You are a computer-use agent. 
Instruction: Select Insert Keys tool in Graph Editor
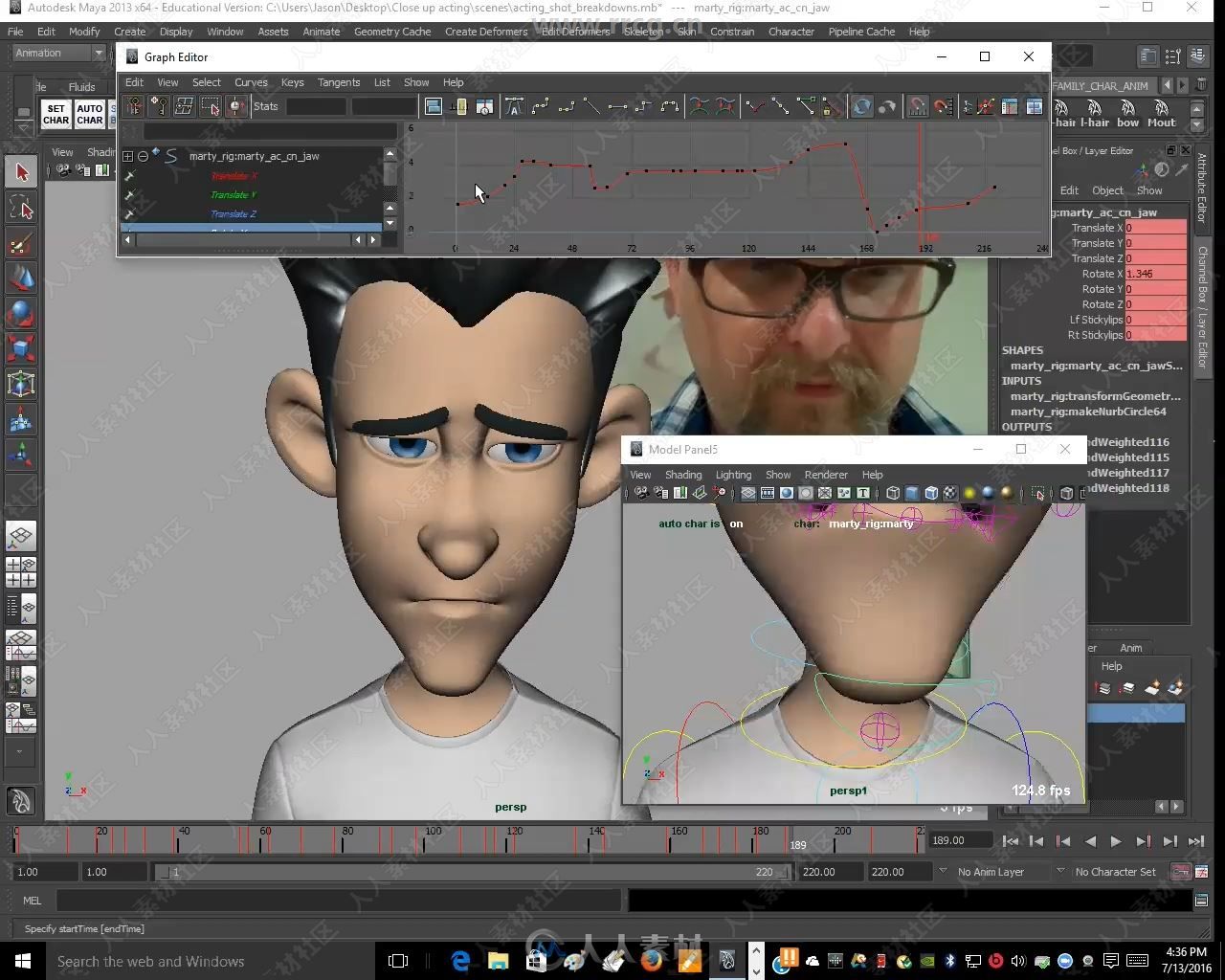159,106
